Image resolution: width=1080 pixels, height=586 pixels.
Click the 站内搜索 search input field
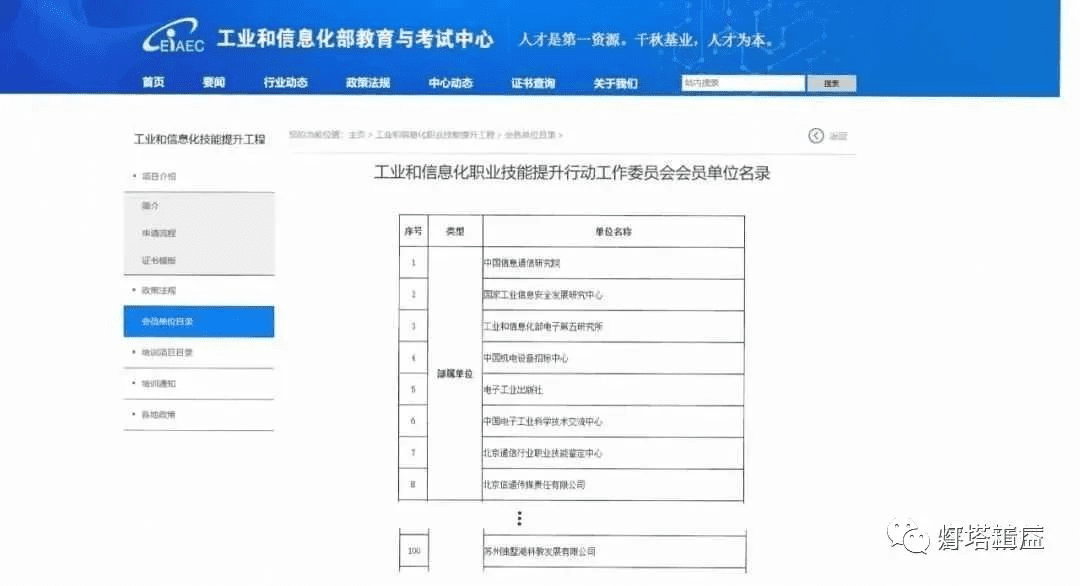742,84
